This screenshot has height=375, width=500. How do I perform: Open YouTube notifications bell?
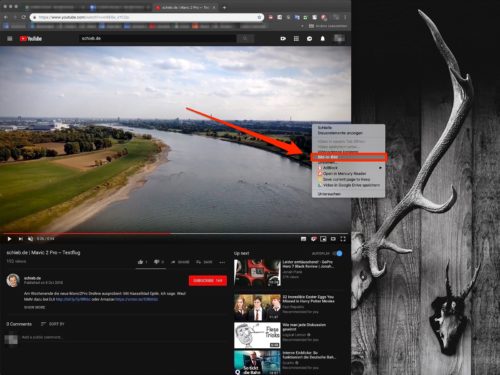click(323, 39)
